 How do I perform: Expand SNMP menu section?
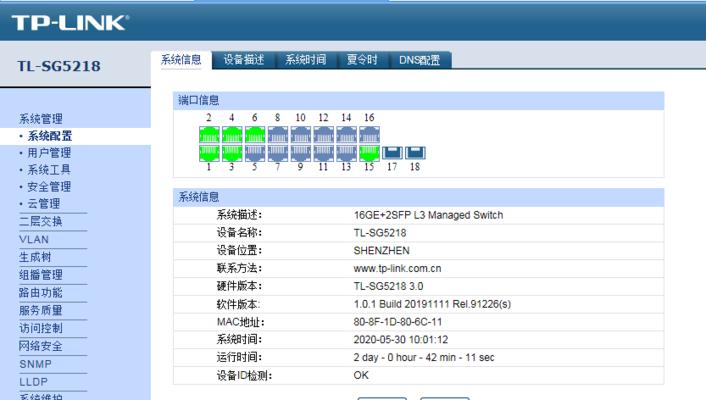pyautogui.click(x=36, y=364)
